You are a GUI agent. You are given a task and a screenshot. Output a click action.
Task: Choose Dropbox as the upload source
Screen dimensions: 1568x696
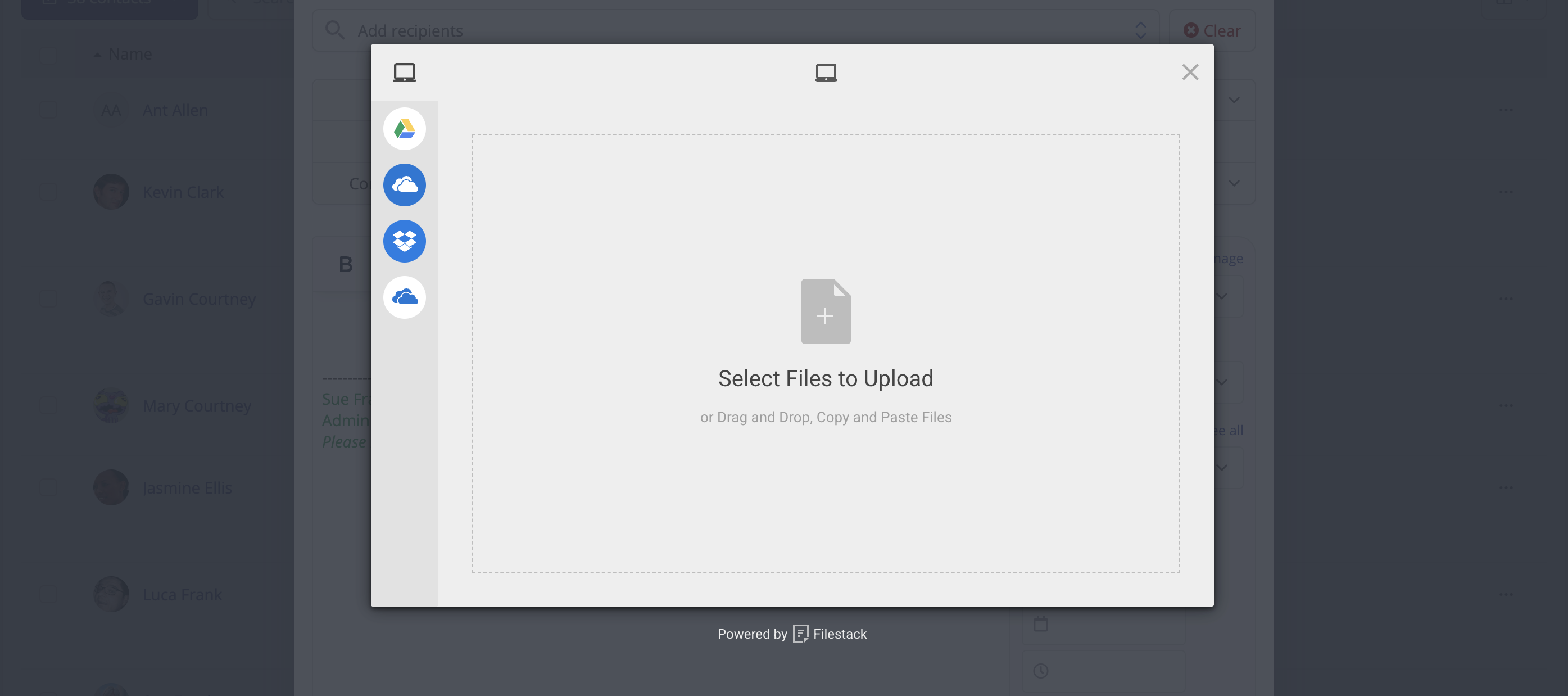(x=404, y=241)
